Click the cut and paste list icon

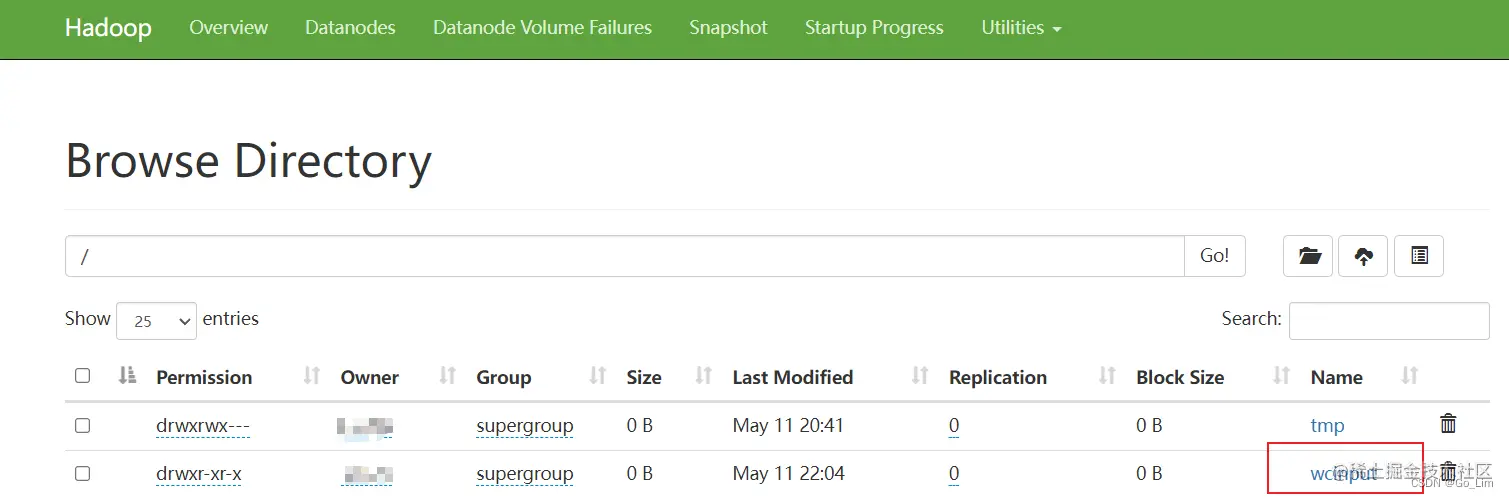pos(1419,256)
